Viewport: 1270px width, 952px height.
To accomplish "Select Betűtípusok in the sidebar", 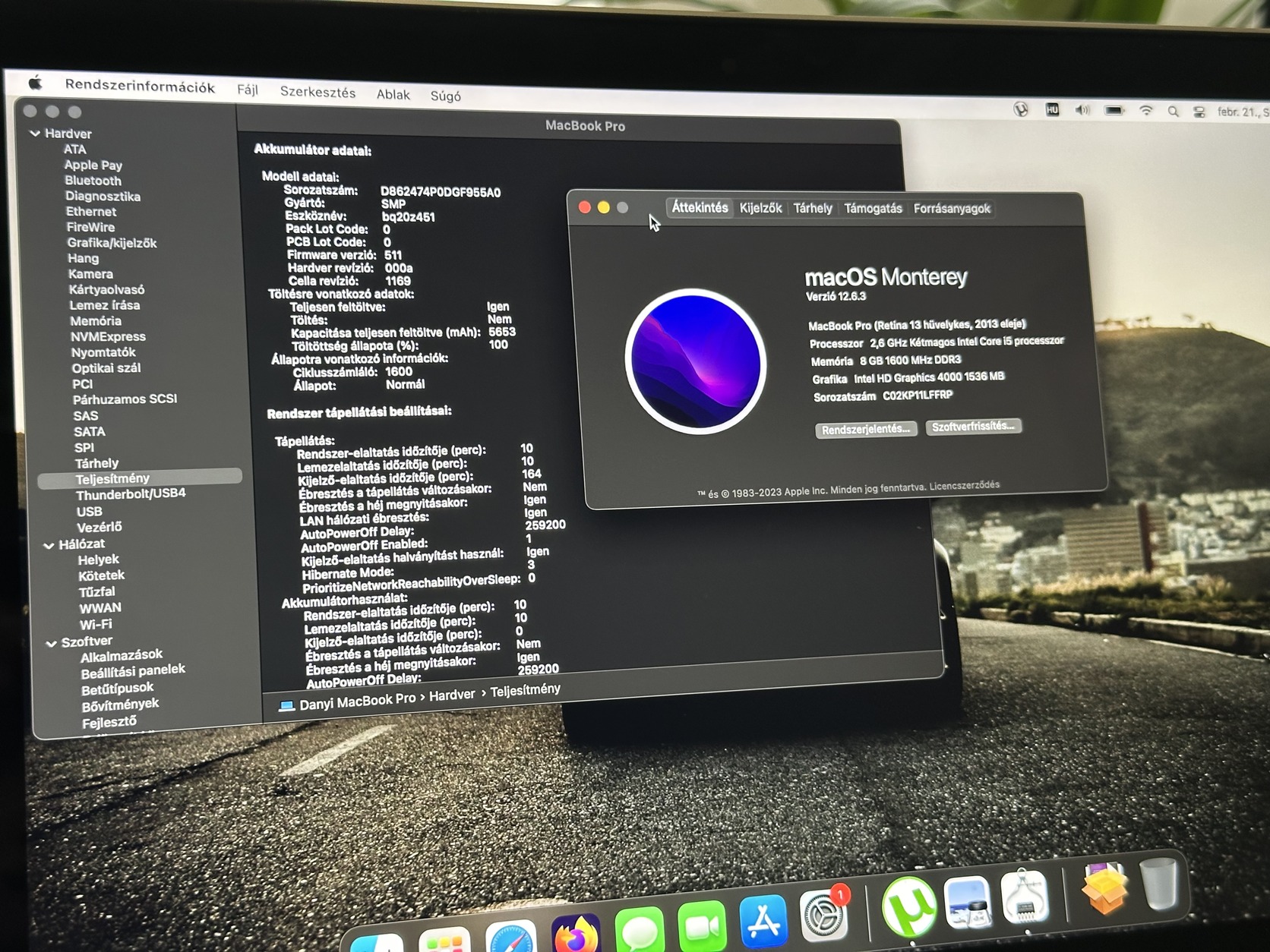I will click(117, 689).
